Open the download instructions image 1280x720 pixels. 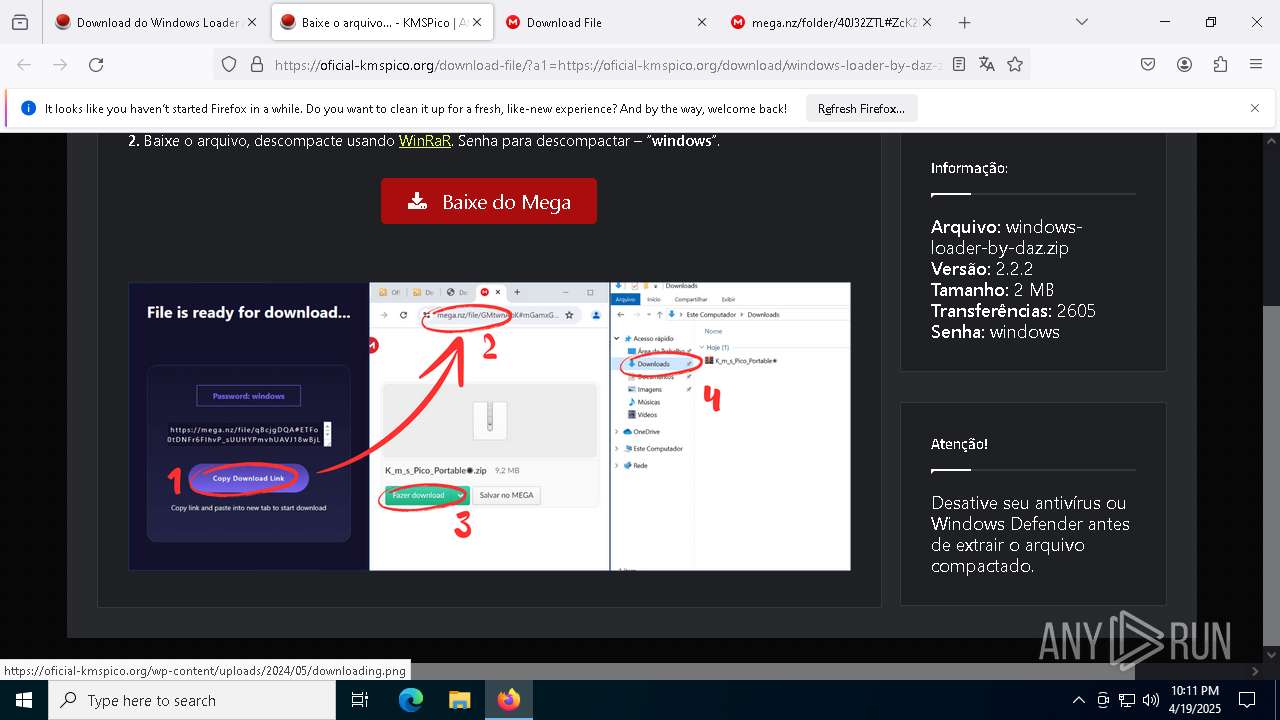489,426
